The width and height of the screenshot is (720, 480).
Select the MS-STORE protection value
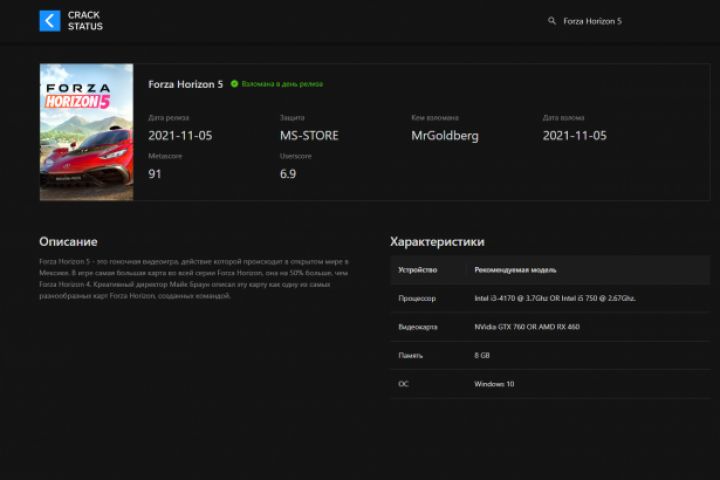pyautogui.click(x=309, y=136)
